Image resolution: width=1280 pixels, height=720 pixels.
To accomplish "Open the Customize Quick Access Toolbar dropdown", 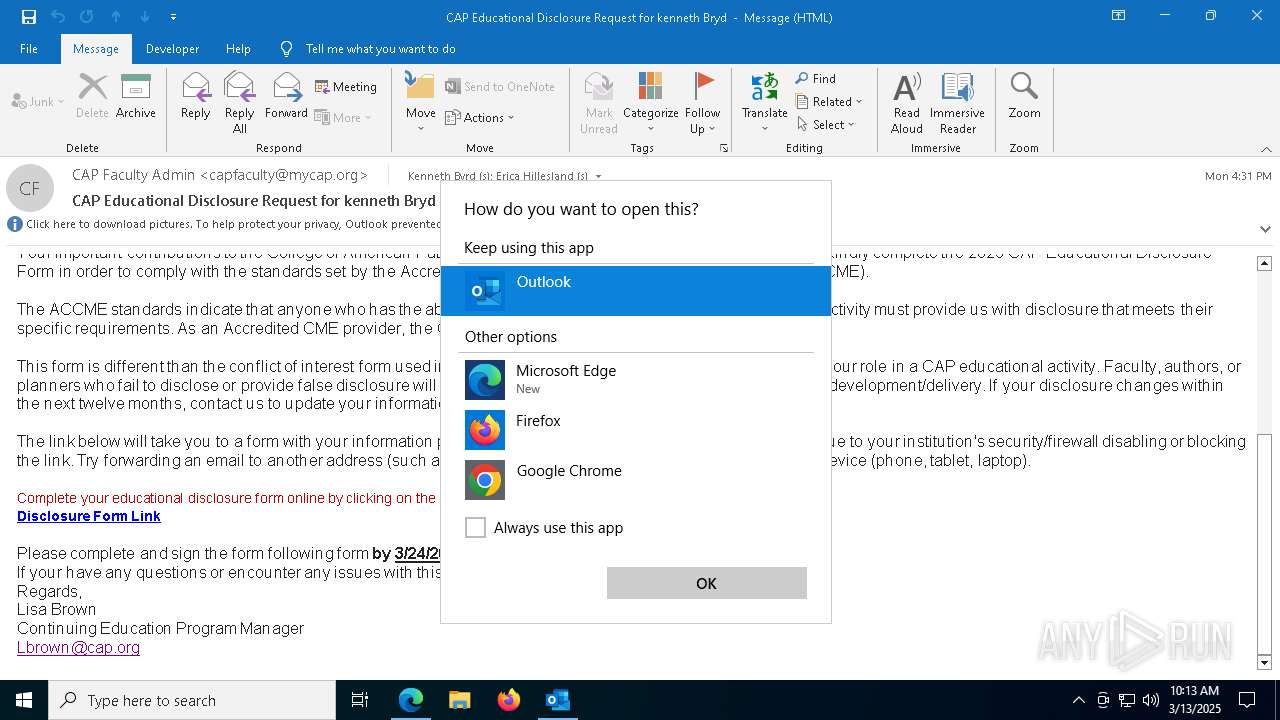I will pyautogui.click(x=174, y=17).
